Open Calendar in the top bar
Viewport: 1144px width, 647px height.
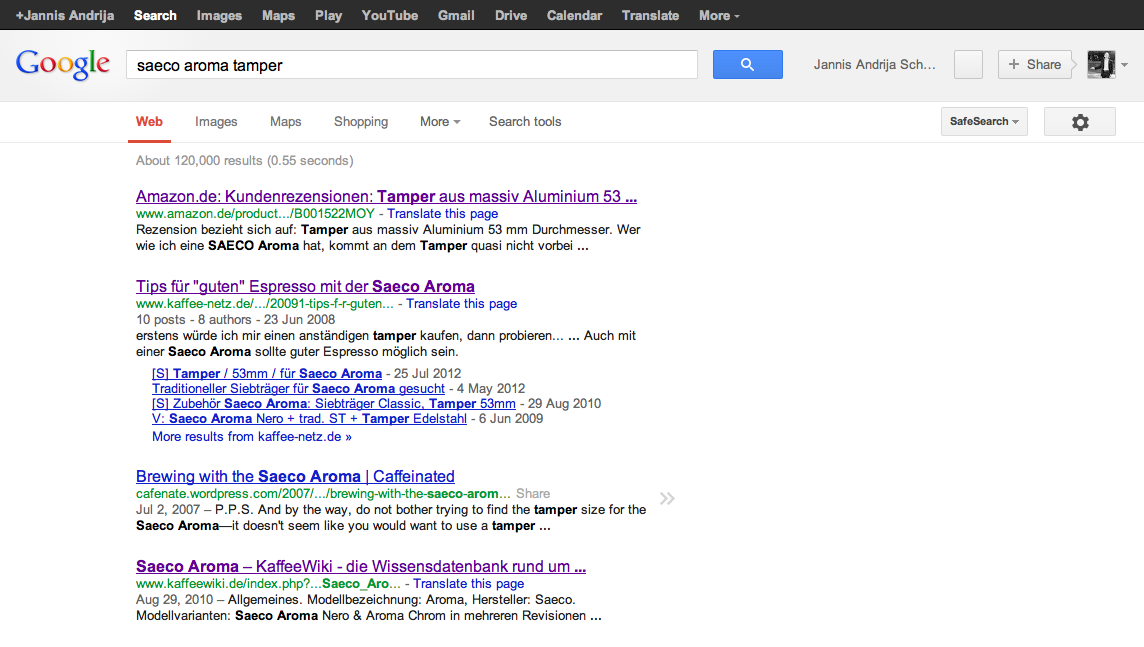(x=574, y=15)
